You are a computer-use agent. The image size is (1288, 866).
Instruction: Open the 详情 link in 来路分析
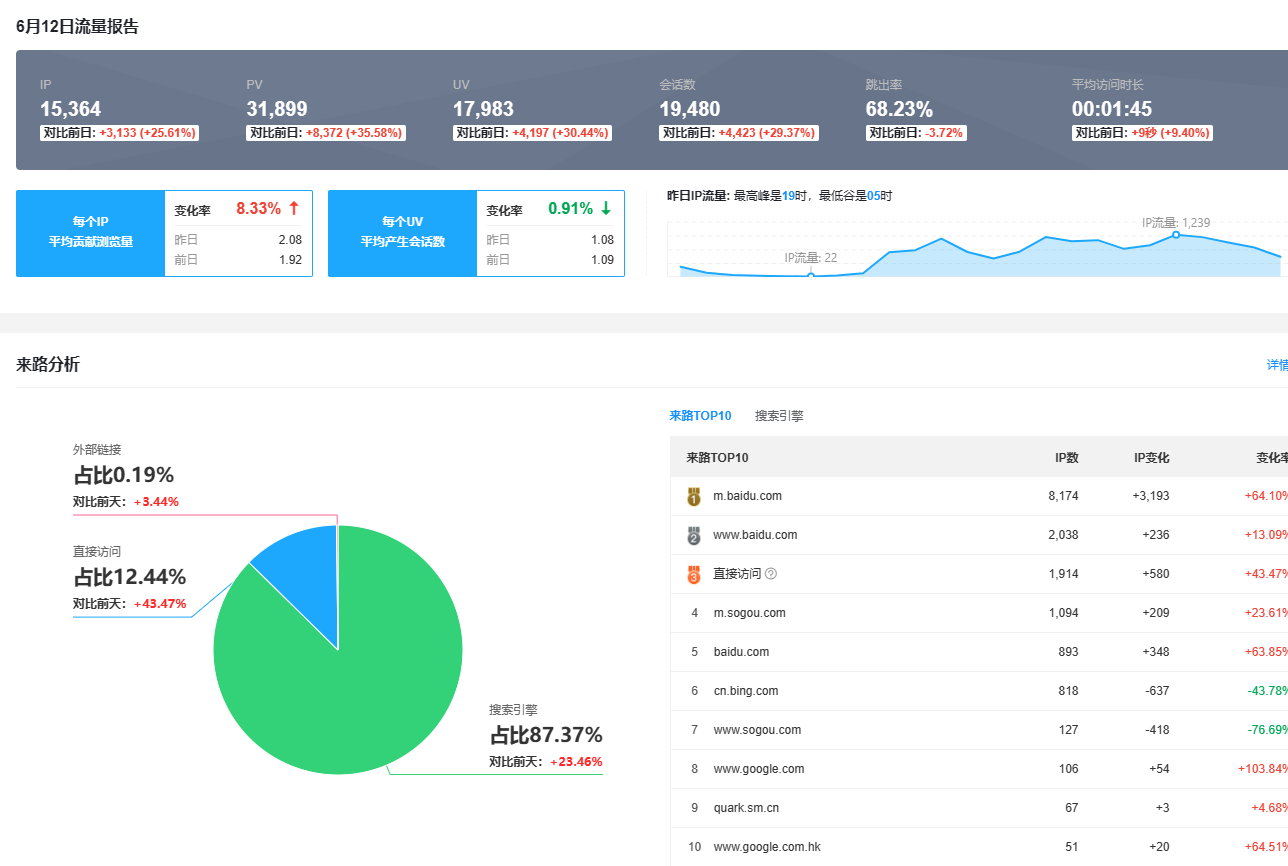(1277, 365)
